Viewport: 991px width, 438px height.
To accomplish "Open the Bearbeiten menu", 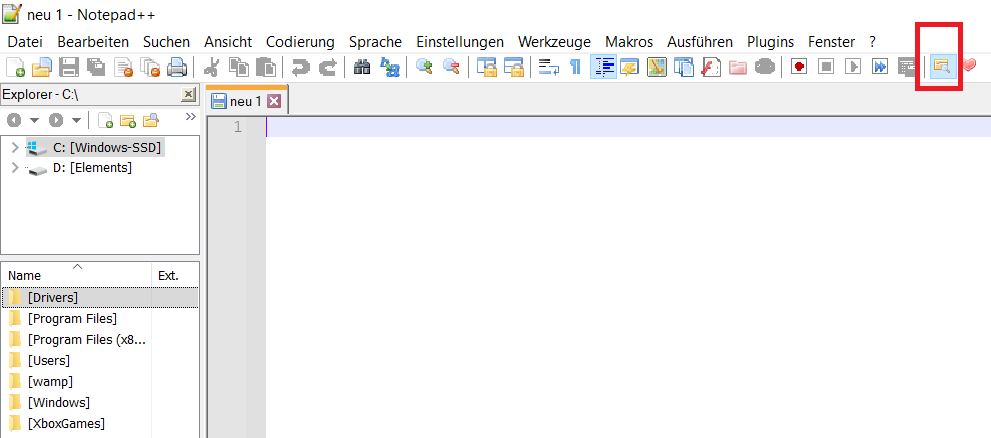I will coord(93,42).
